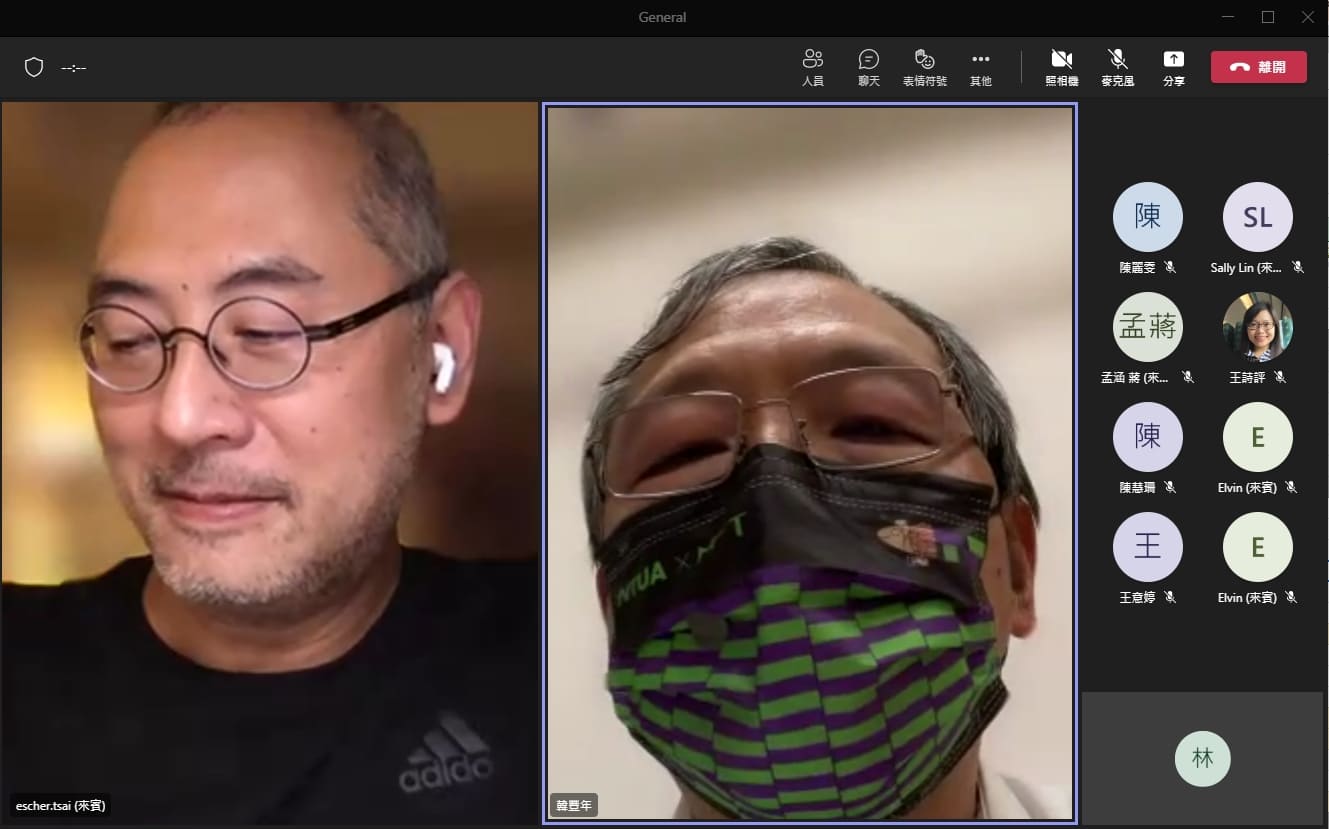Expand the More (其他) options menu
This screenshot has width=1329, height=829.
point(980,67)
